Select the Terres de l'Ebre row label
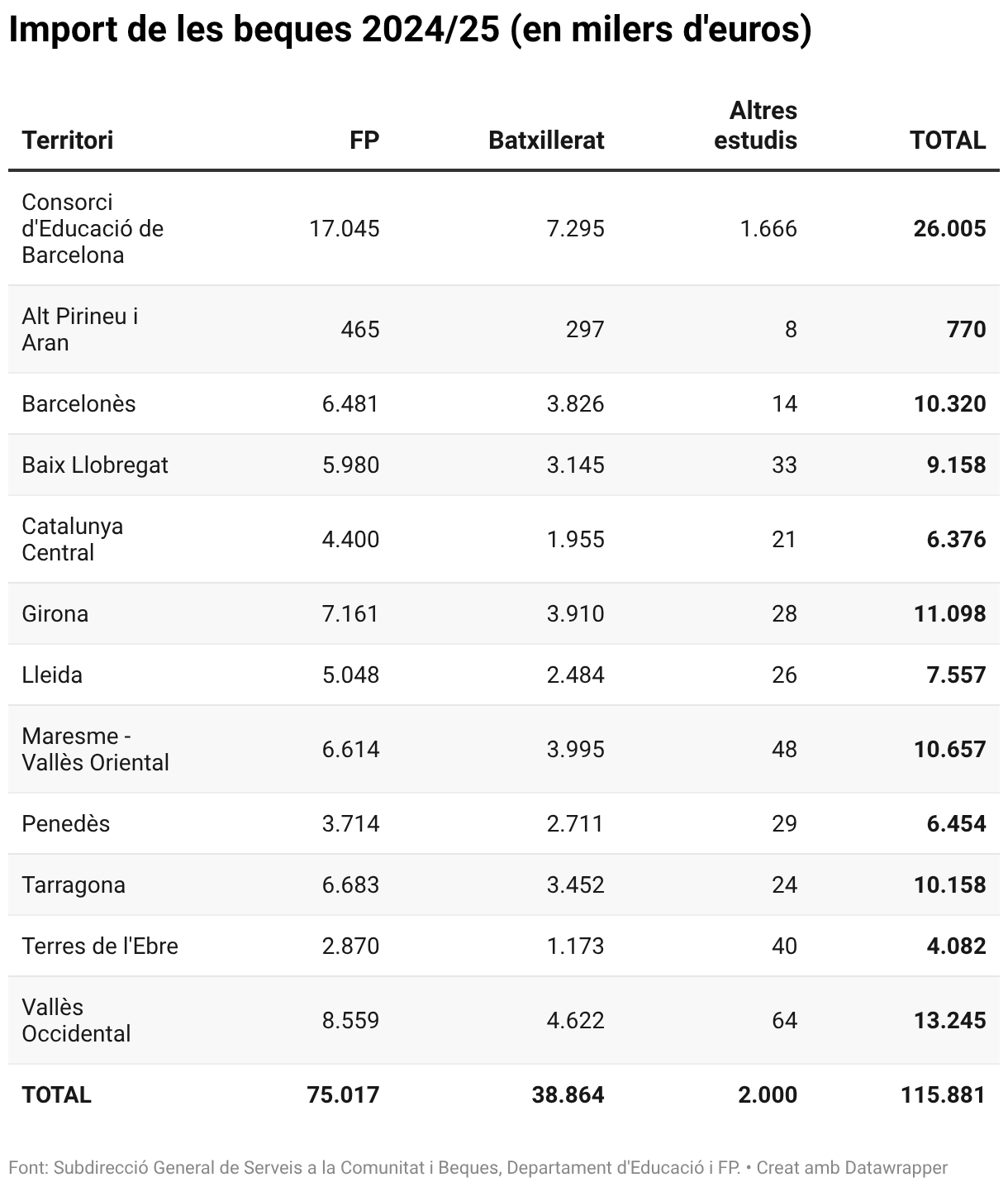 [100, 946]
